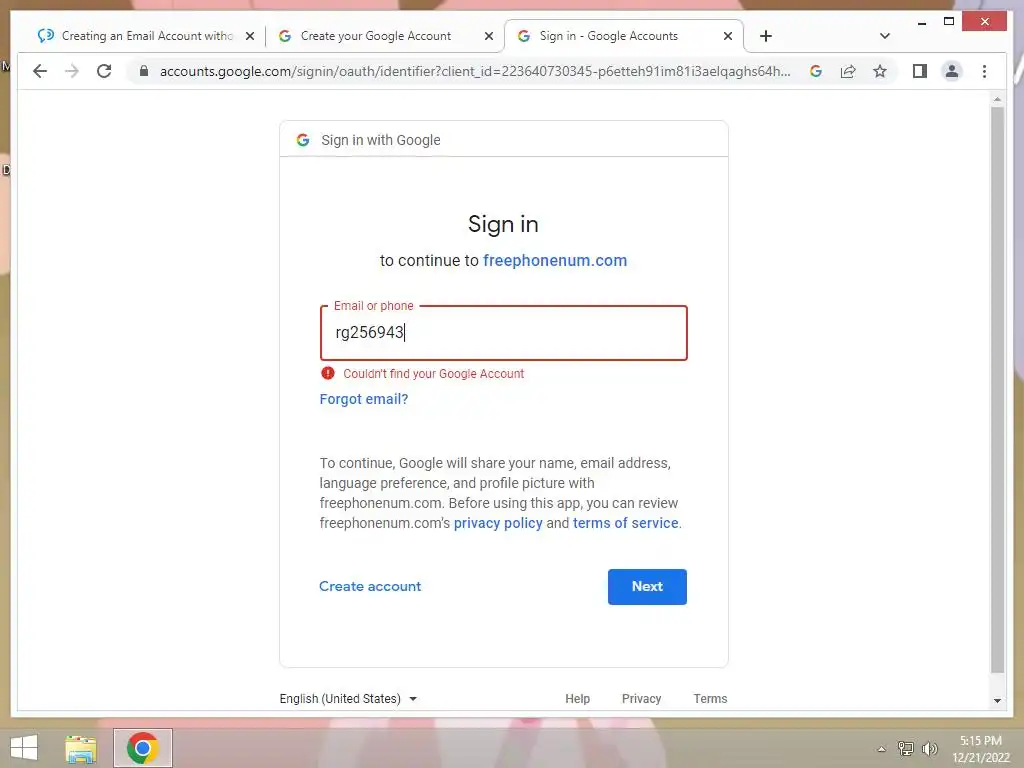The image size is (1024, 768).
Task: Click the Create account link
Action: click(370, 586)
